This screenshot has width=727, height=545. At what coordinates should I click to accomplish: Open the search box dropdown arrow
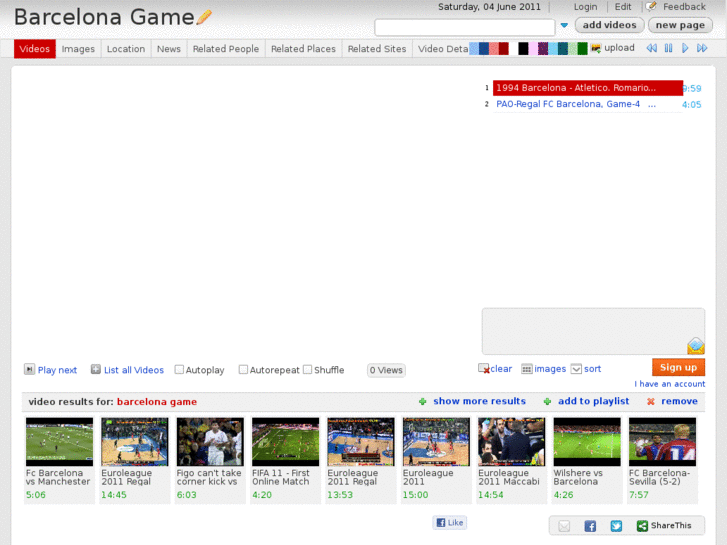[x=564, y=26]
